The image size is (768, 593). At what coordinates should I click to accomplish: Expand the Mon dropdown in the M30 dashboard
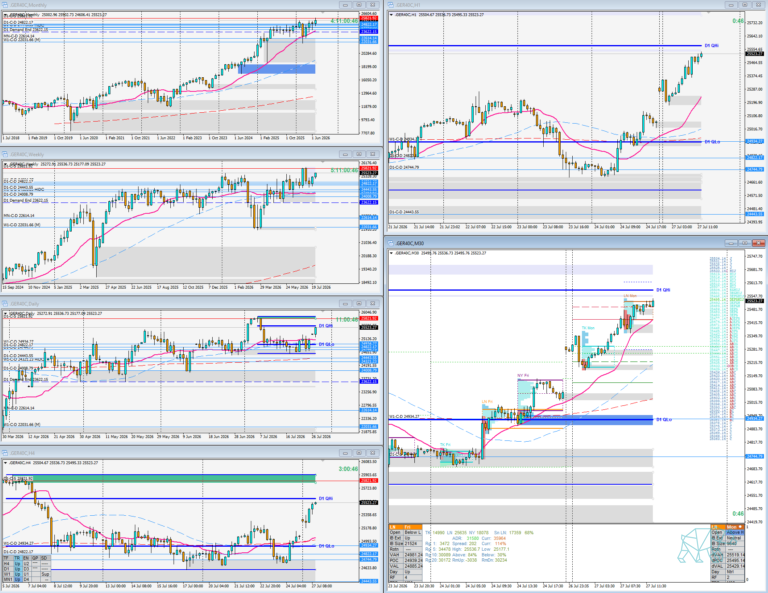[x=740, y=527]
